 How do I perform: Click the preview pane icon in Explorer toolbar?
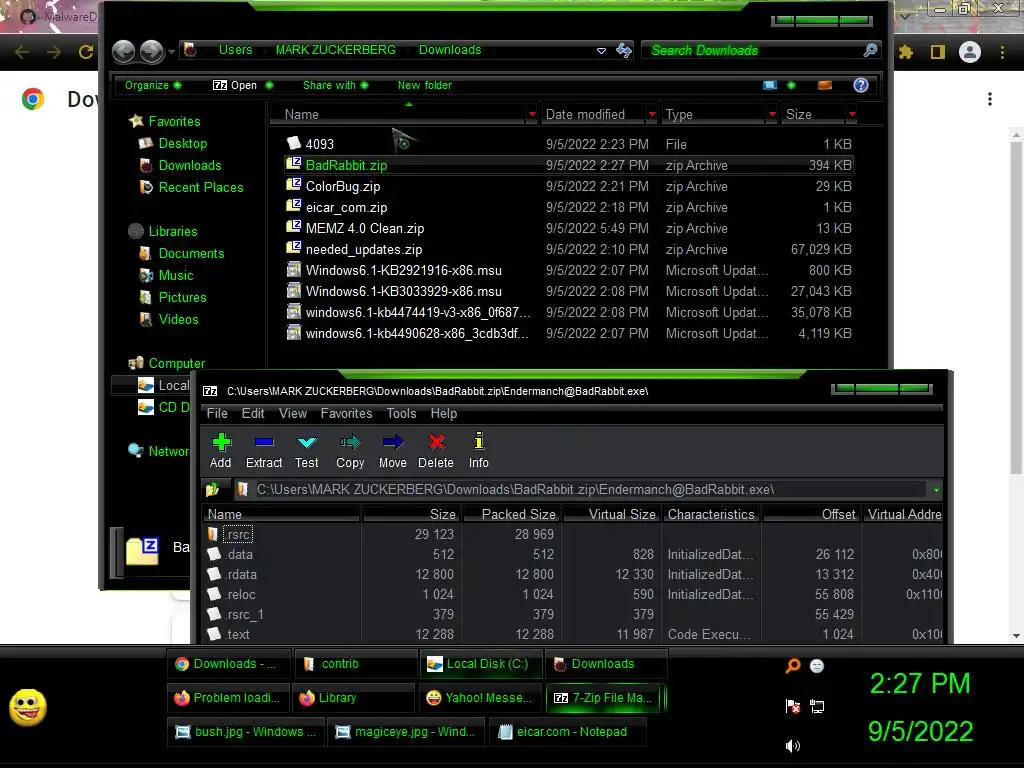click(825, 85)
